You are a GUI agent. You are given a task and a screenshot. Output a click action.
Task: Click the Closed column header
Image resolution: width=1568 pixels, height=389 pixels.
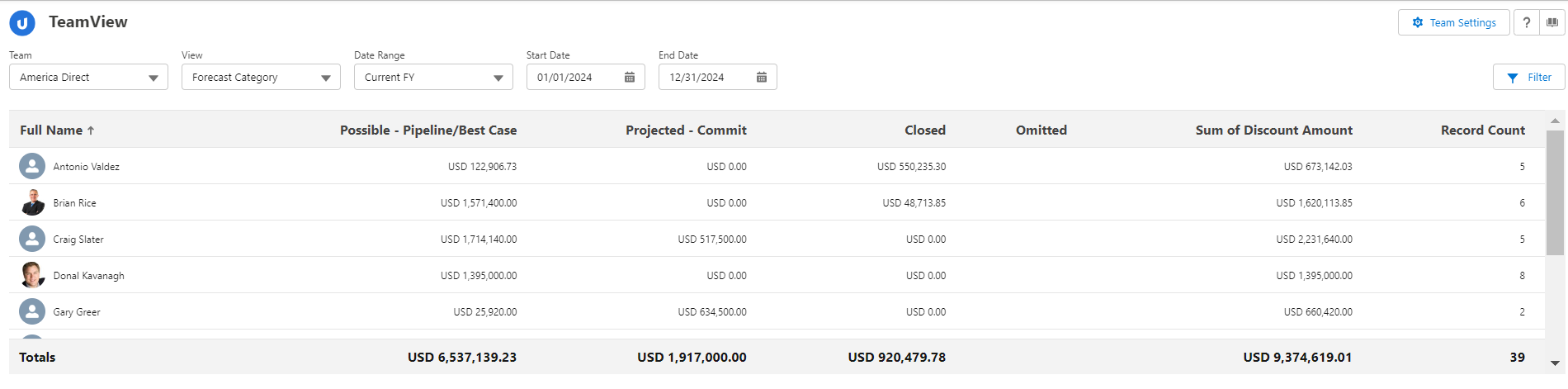(924, 130)
